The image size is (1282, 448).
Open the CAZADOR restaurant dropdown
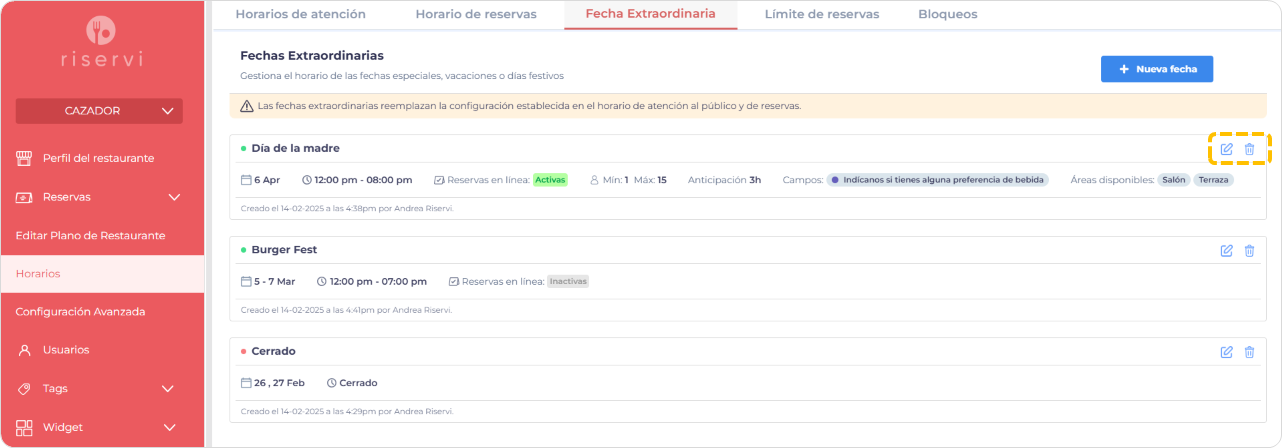pos(100,111)
